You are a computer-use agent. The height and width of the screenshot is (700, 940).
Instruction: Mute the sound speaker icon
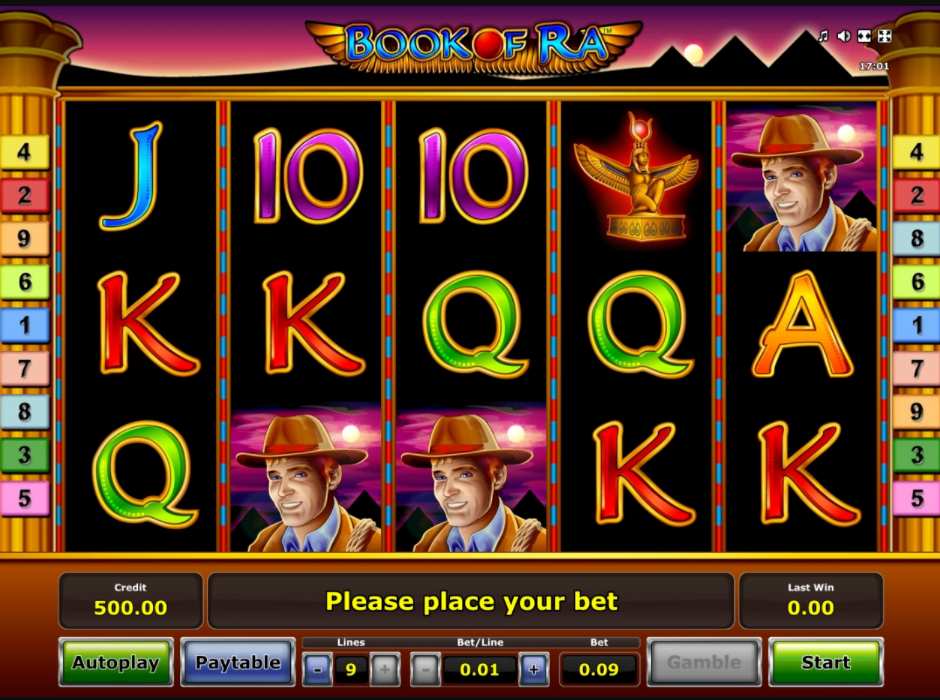[x=843, y=37]
